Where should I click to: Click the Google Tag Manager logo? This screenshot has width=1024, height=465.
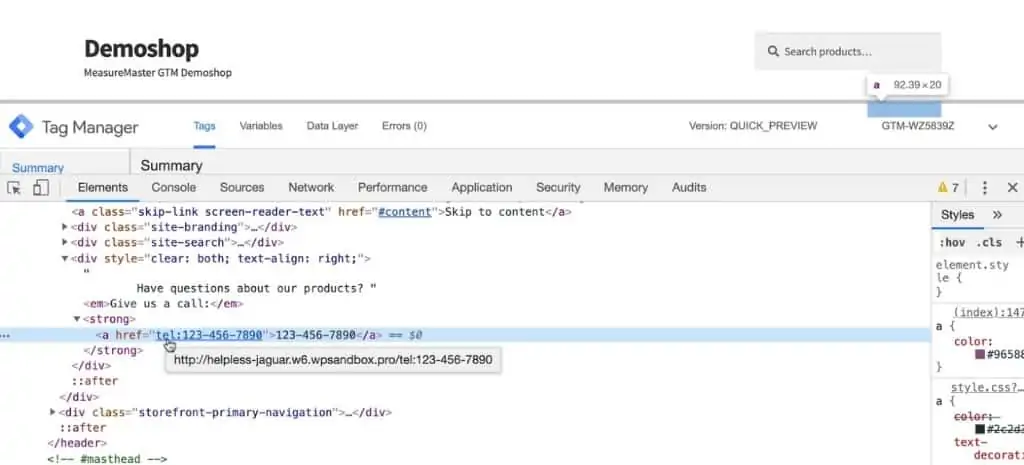[21, 127]
